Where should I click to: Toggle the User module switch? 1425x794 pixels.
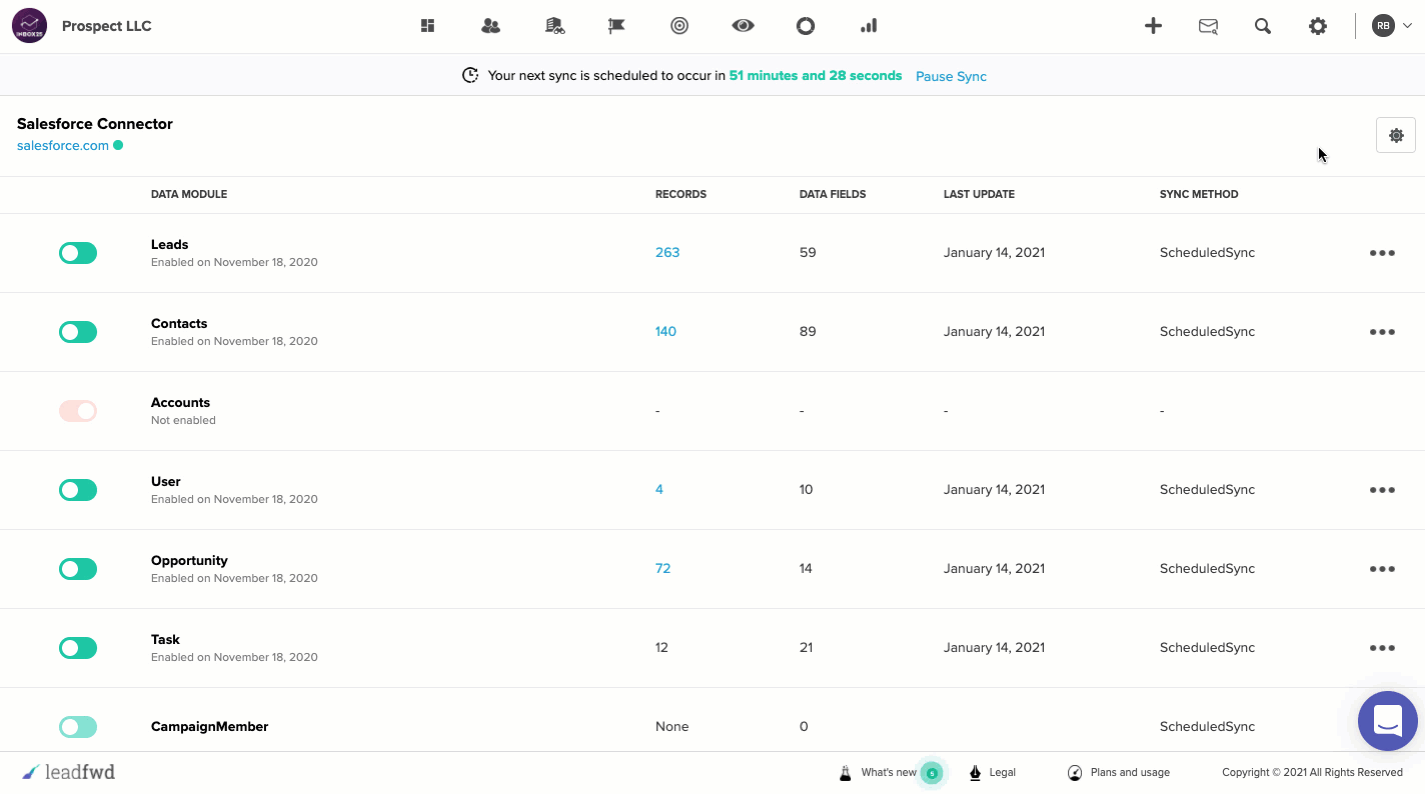tap(78, 490)
